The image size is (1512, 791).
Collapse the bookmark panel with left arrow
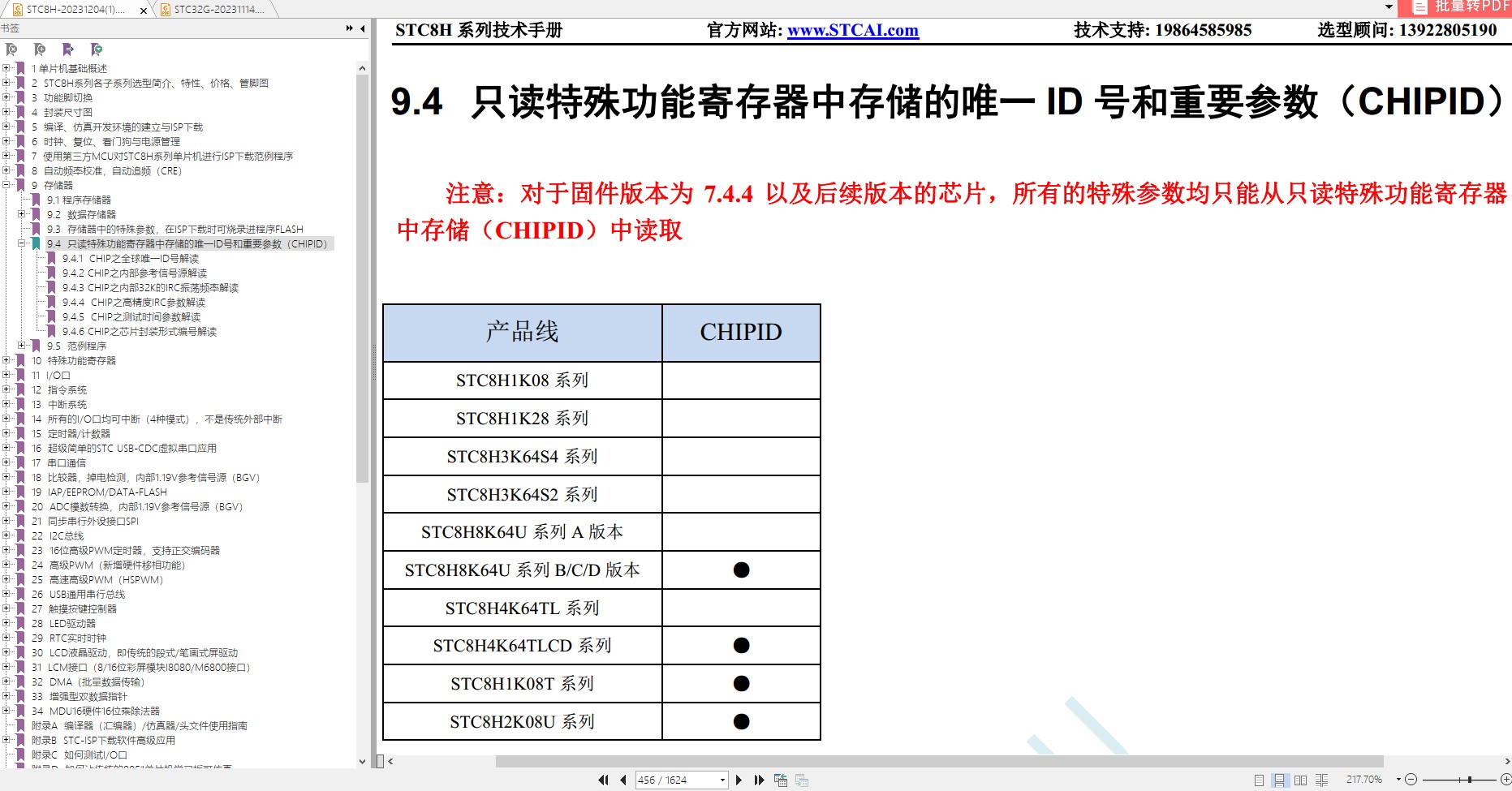pos(363,28)
